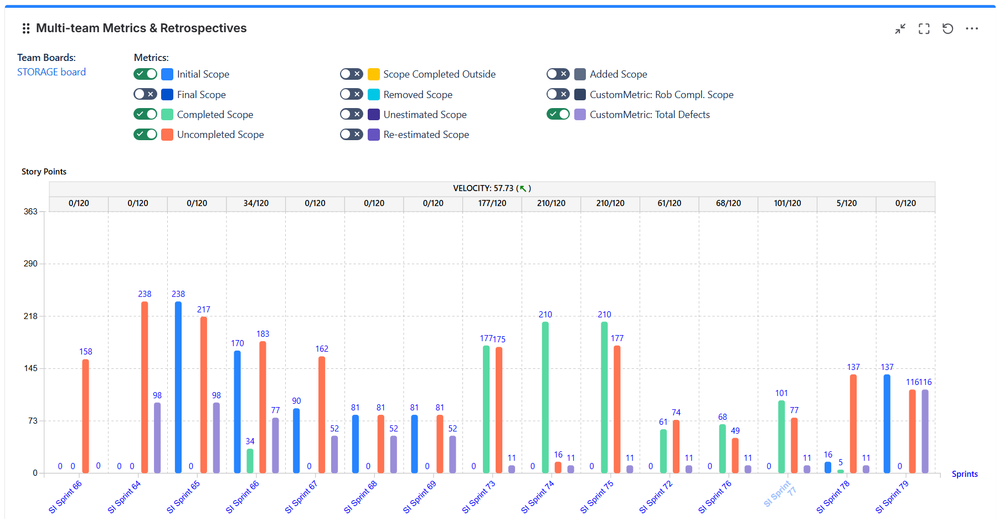Click the light purple Total Defects swatch
Screen dimensions: 999x519
pos(580,115)
